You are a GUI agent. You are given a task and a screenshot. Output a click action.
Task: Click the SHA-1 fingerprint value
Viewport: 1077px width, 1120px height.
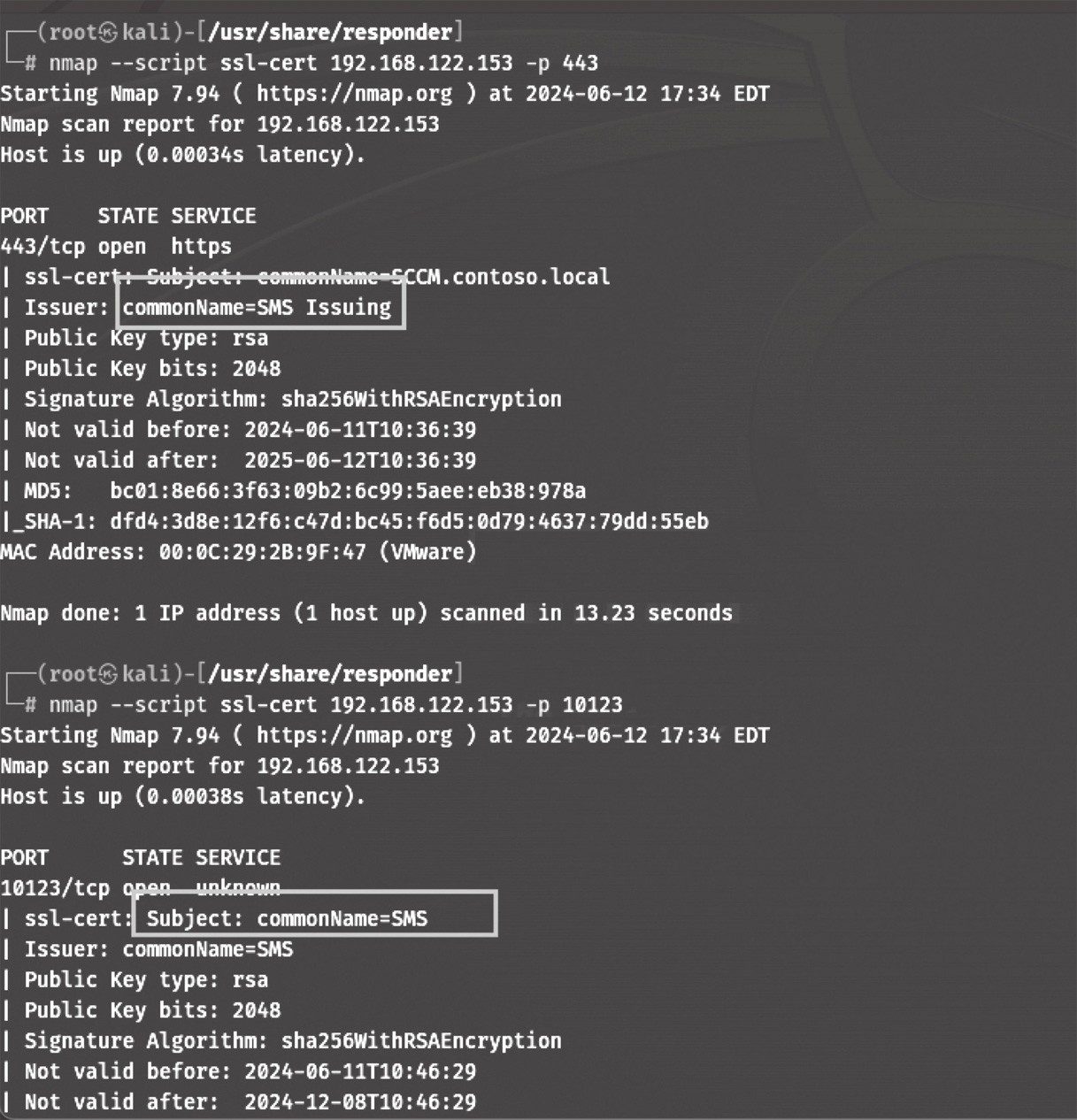click(409, 522)
